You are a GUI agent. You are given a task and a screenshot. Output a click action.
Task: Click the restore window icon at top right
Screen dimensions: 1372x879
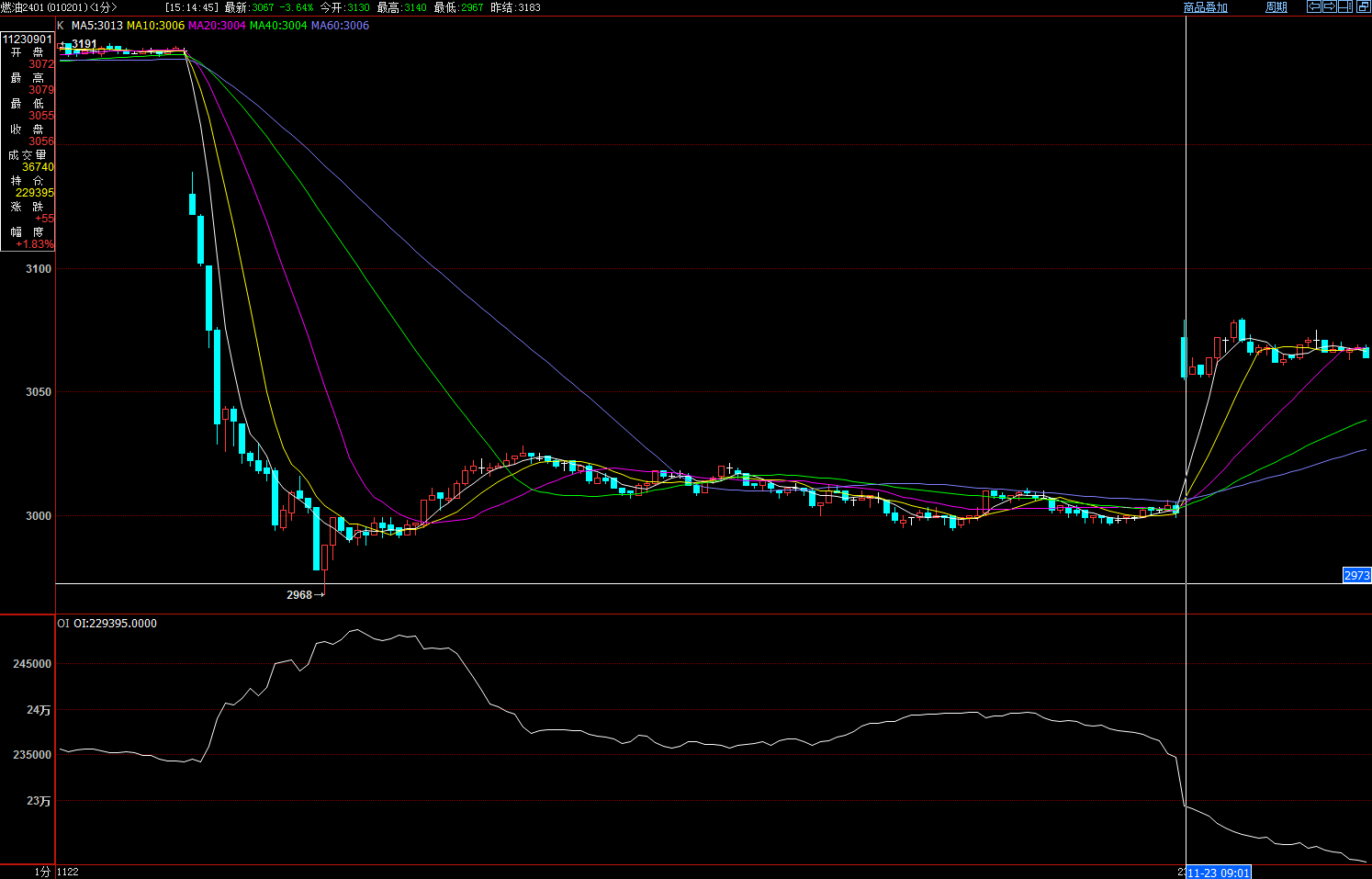pos(1363,6)
